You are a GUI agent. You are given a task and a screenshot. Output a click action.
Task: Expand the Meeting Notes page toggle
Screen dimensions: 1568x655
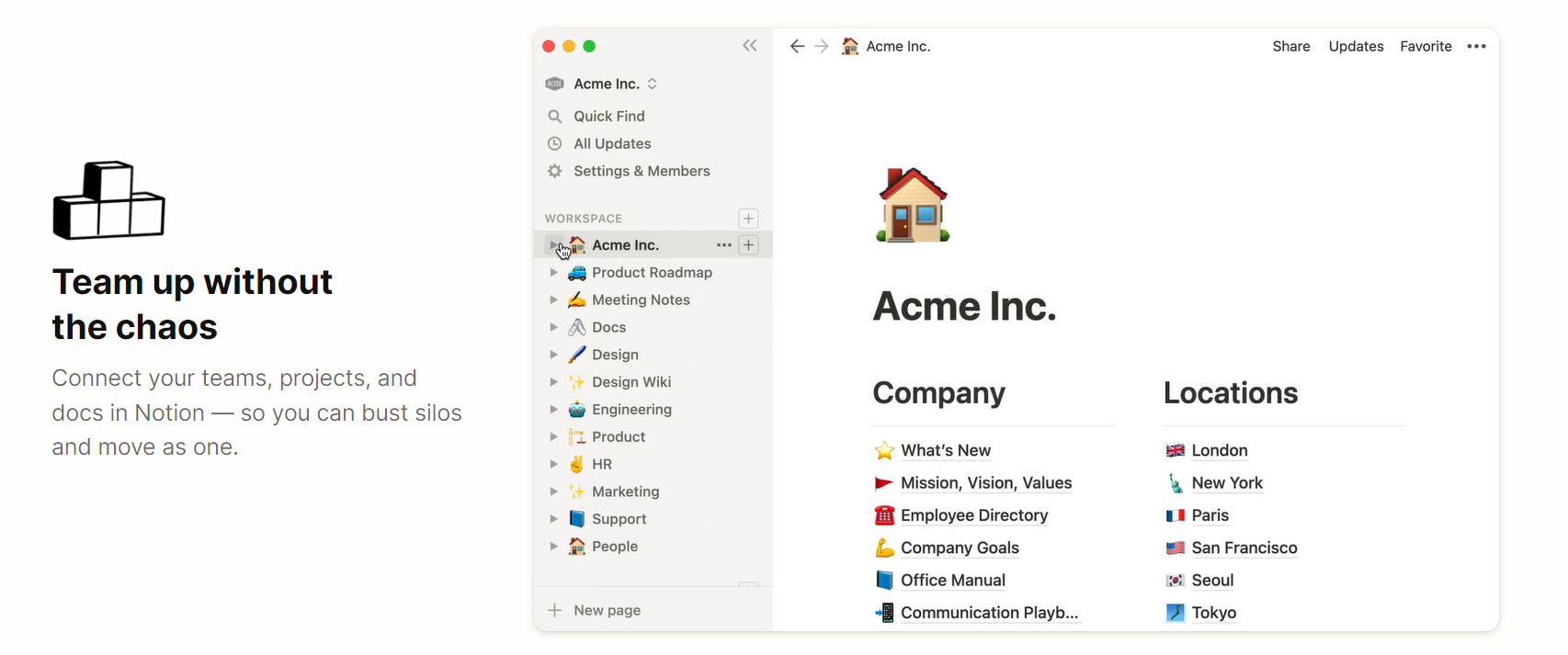pos(553,300)
